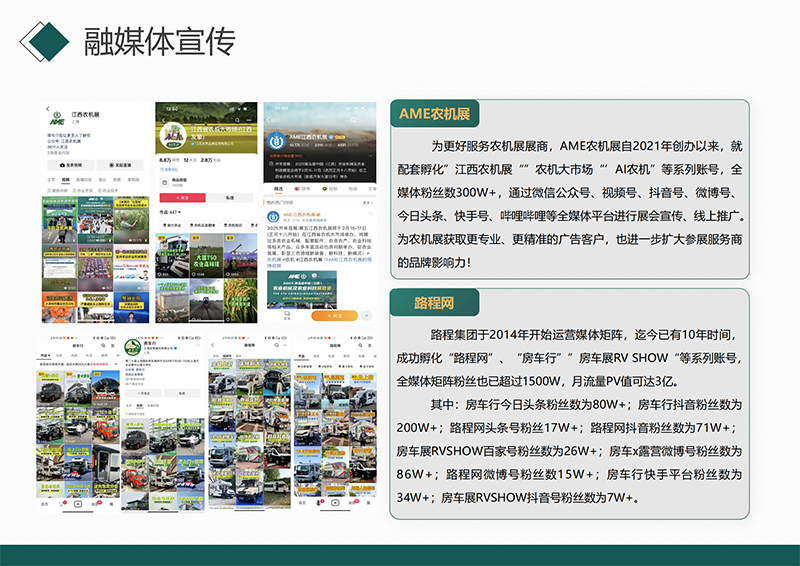Open the 商品橱窗 shop window icon
Image resolution: width=800 pixels, height=566 pixels.
(x=163, y=181)
